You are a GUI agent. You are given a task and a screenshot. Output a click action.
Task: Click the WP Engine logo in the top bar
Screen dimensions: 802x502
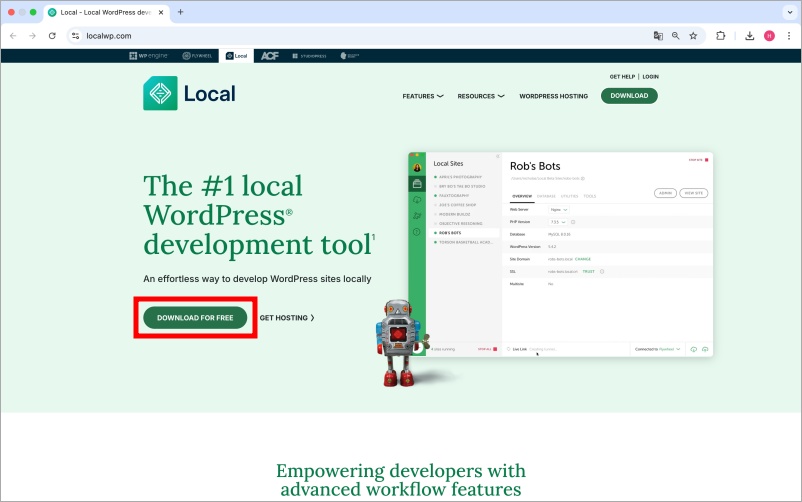click(148, 56)
